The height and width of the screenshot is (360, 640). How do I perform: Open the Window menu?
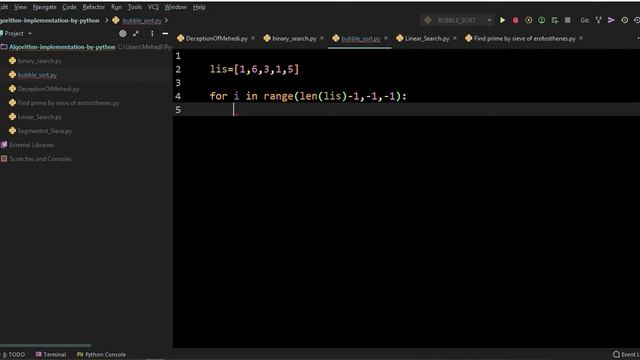tap(176, 7)
